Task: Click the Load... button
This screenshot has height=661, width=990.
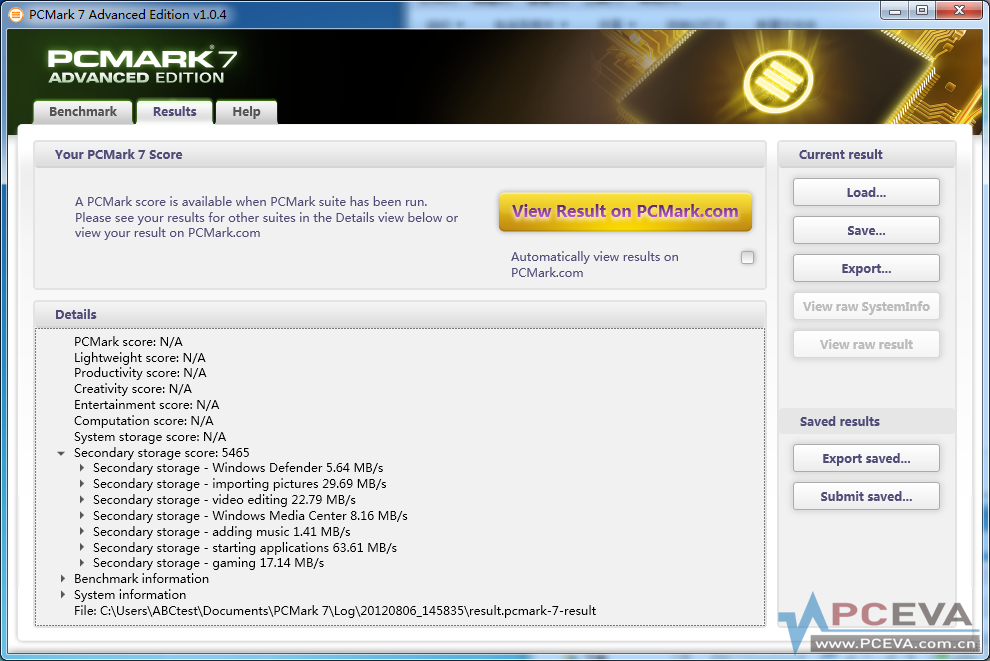Action: (x=866, y=193)
